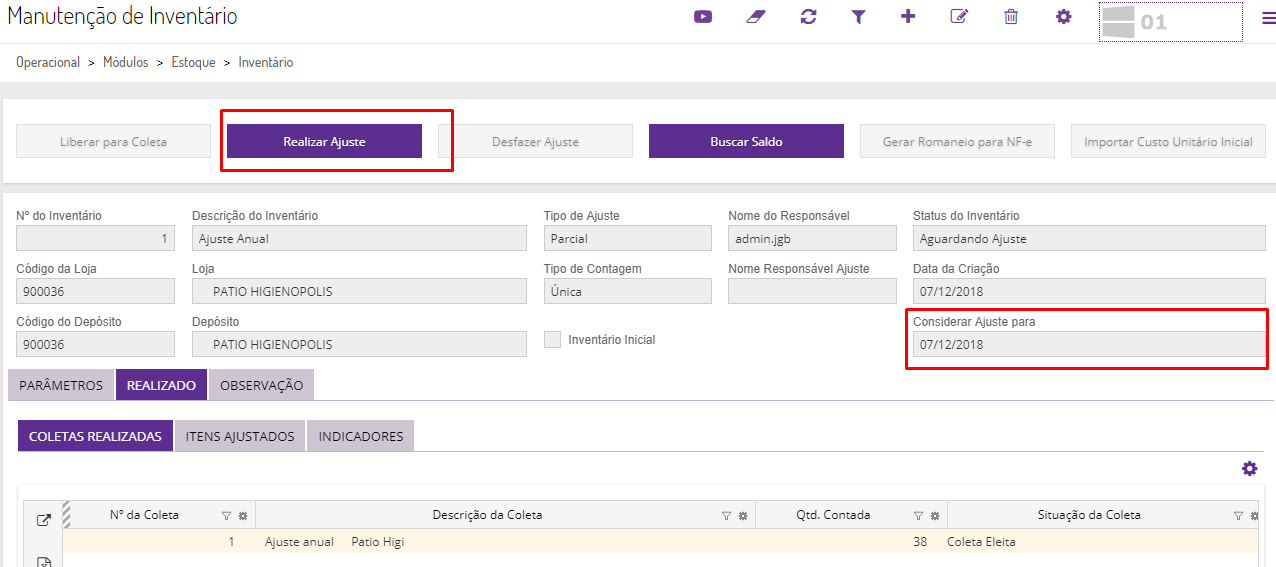Open the ITENS AJUSTADOS tab
The width and height of the screenshot is (1276, 567).
[240, 436]
